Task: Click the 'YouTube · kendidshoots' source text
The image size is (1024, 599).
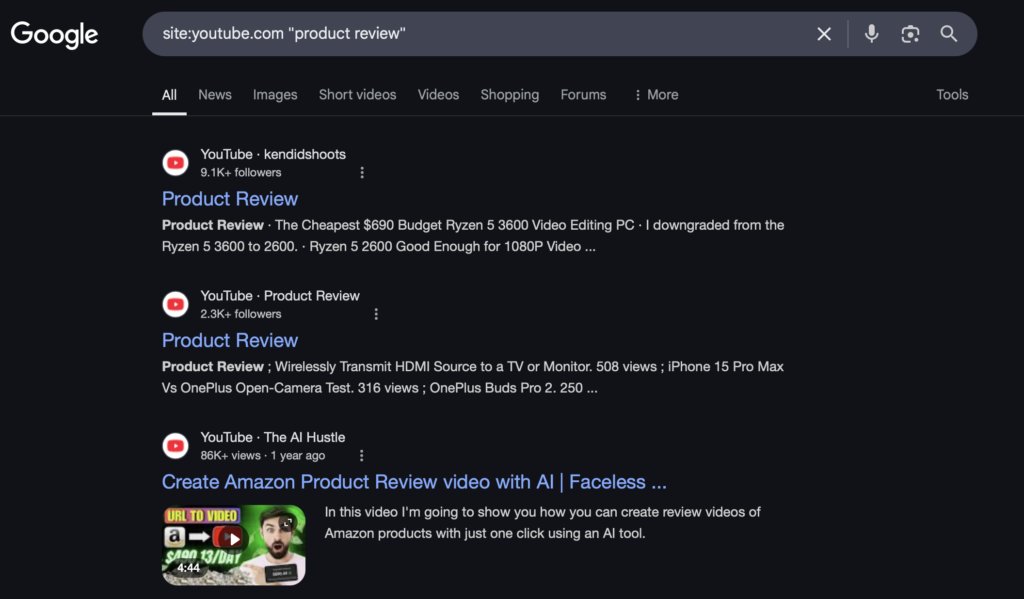Action: click(x=273, y=154)
